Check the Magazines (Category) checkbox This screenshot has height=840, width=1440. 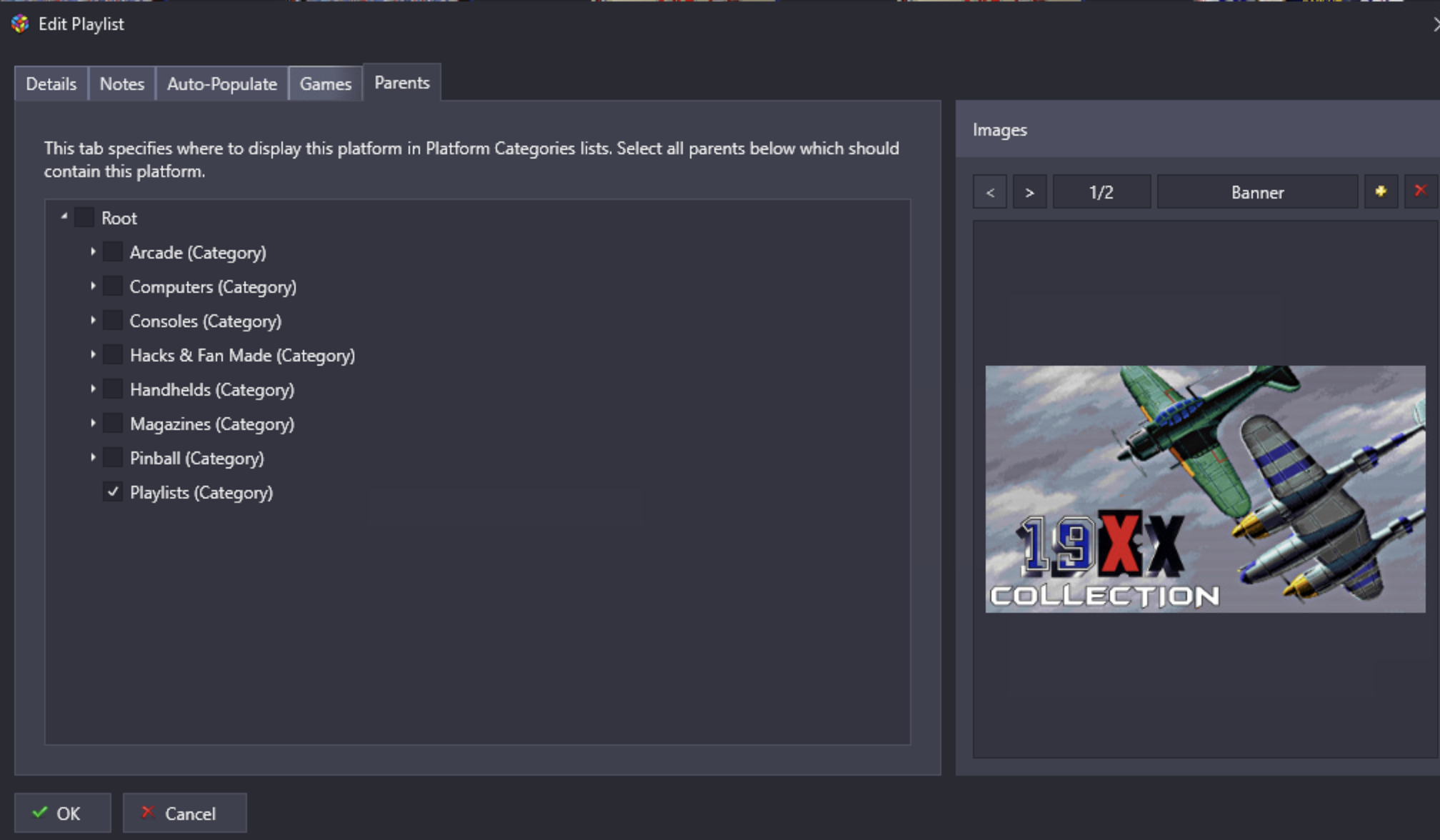(113, 423)
